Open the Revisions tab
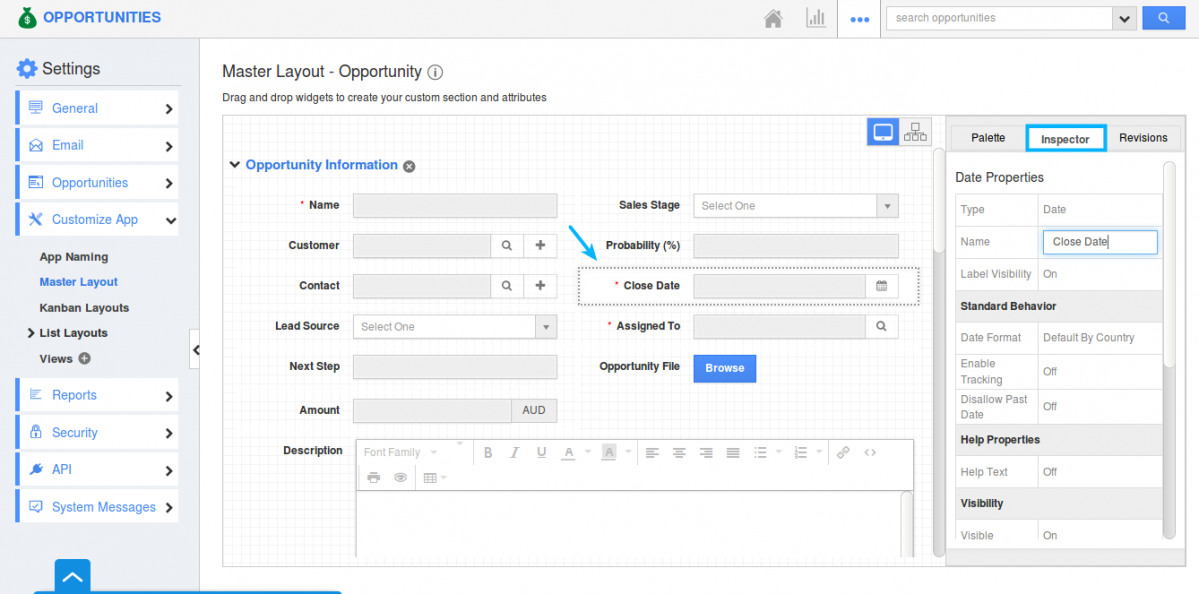 pyautogui.click(x=1143, y=138)
